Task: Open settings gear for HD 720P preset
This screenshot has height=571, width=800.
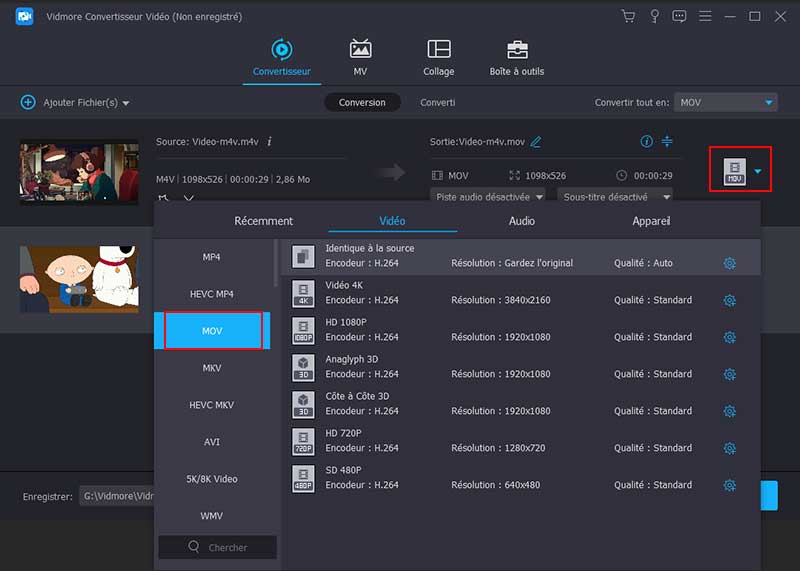Action: point(729,448)
